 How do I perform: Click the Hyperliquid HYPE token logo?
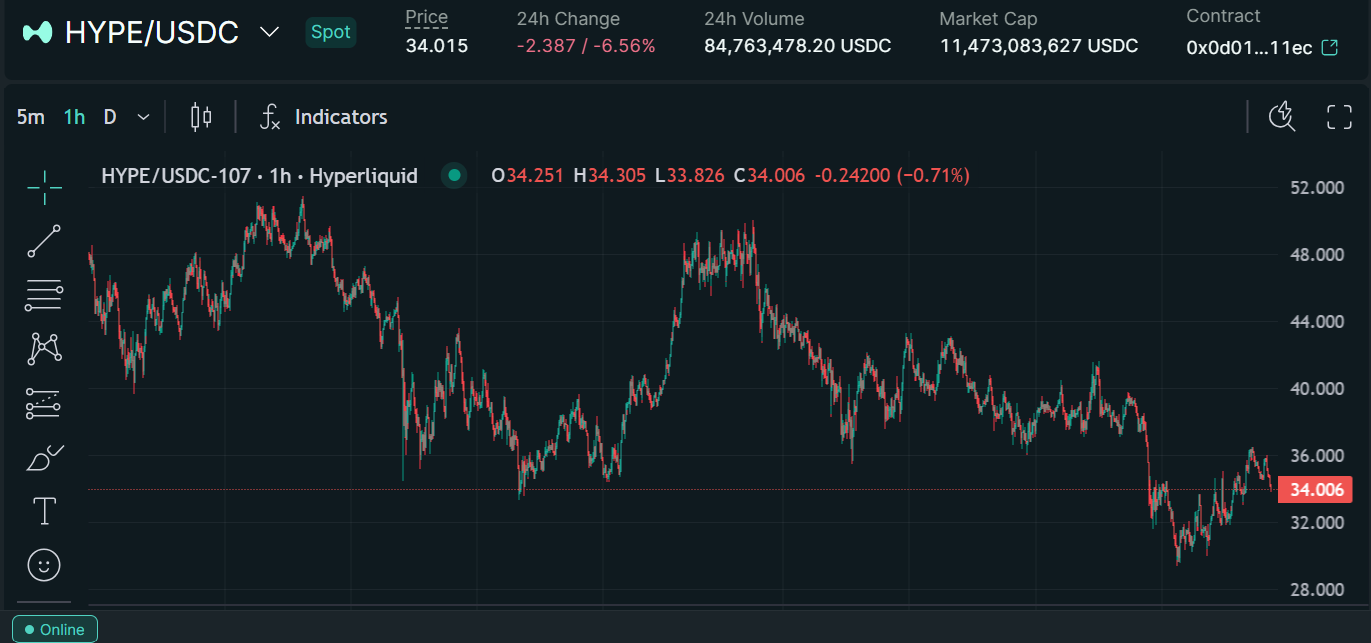[38, 32]
